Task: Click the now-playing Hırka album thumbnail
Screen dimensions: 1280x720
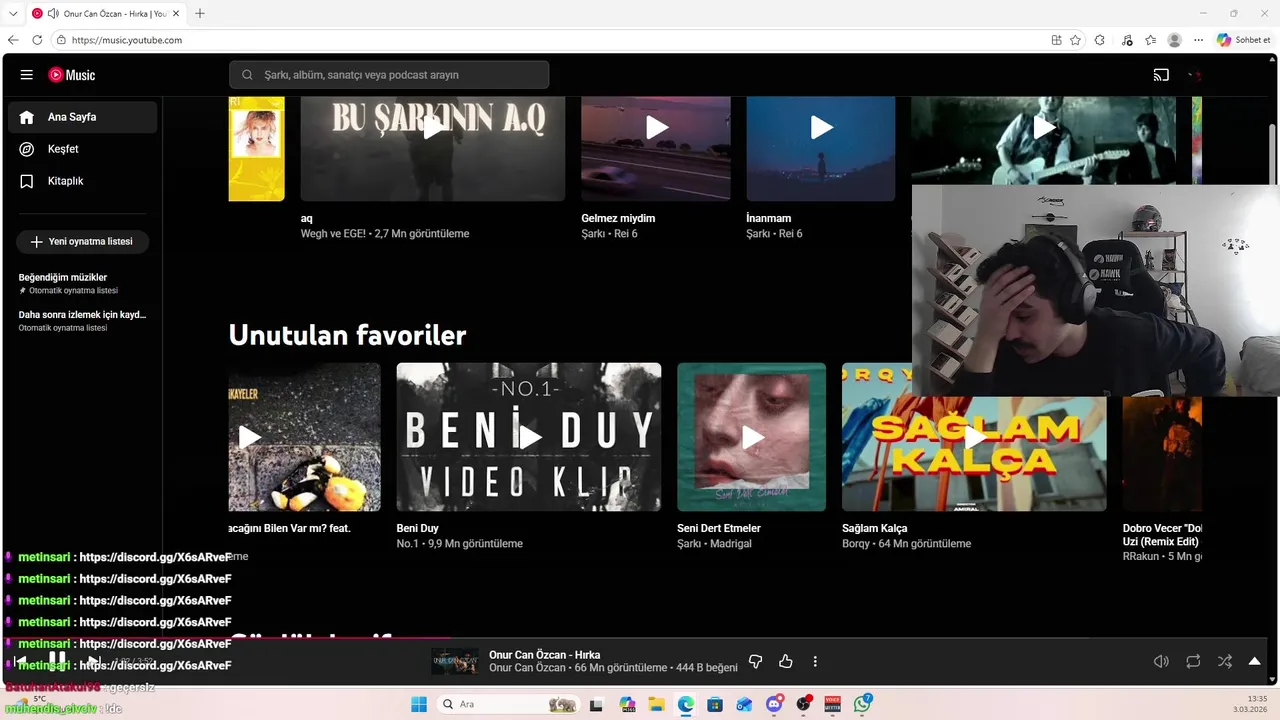Action: click(455, 661)
